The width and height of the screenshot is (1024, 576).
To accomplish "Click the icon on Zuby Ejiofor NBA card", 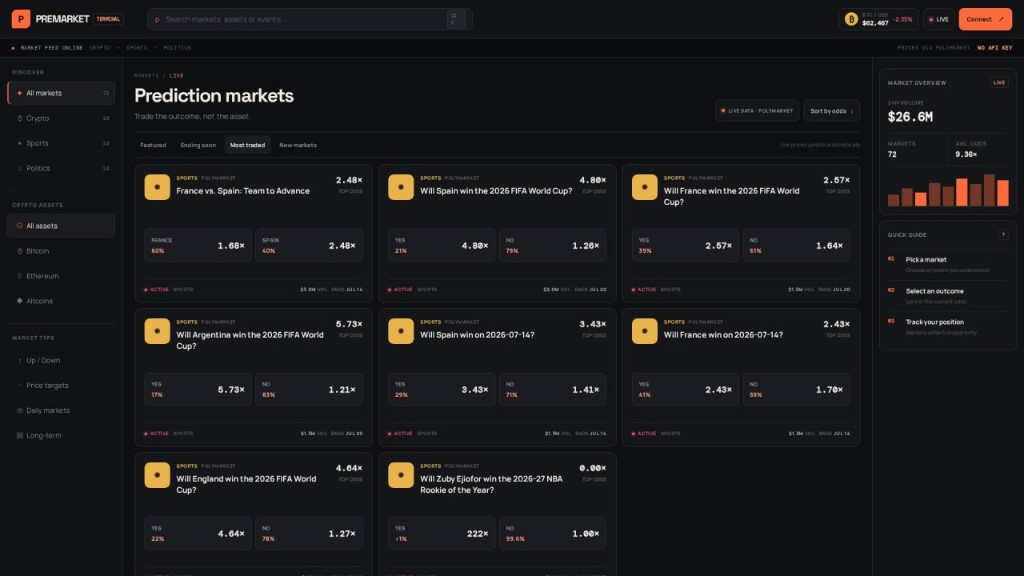I will (x=401, y=475).
